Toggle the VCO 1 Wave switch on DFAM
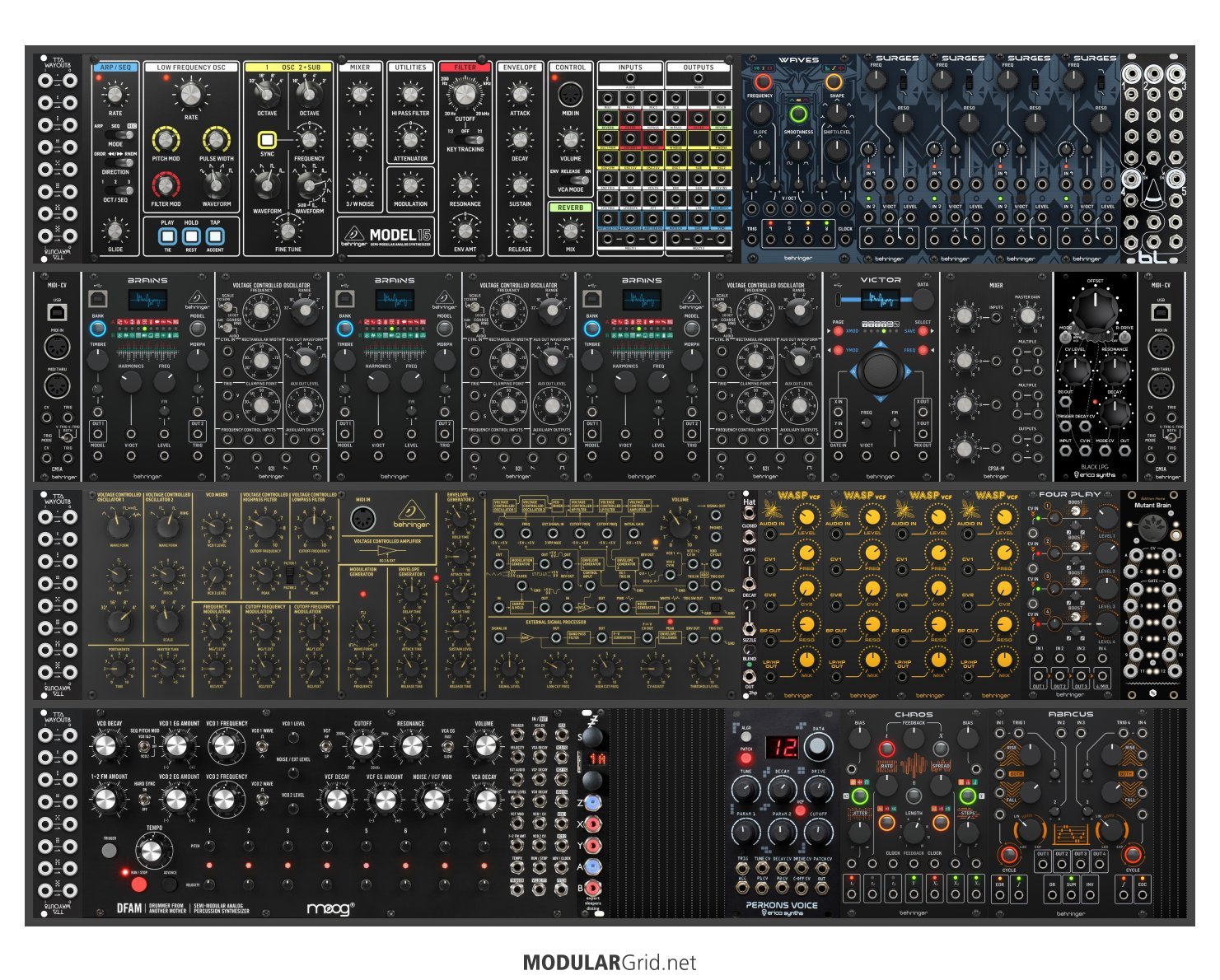The width and height of the screenshot is (1220, 980). (x=261, y=747)
